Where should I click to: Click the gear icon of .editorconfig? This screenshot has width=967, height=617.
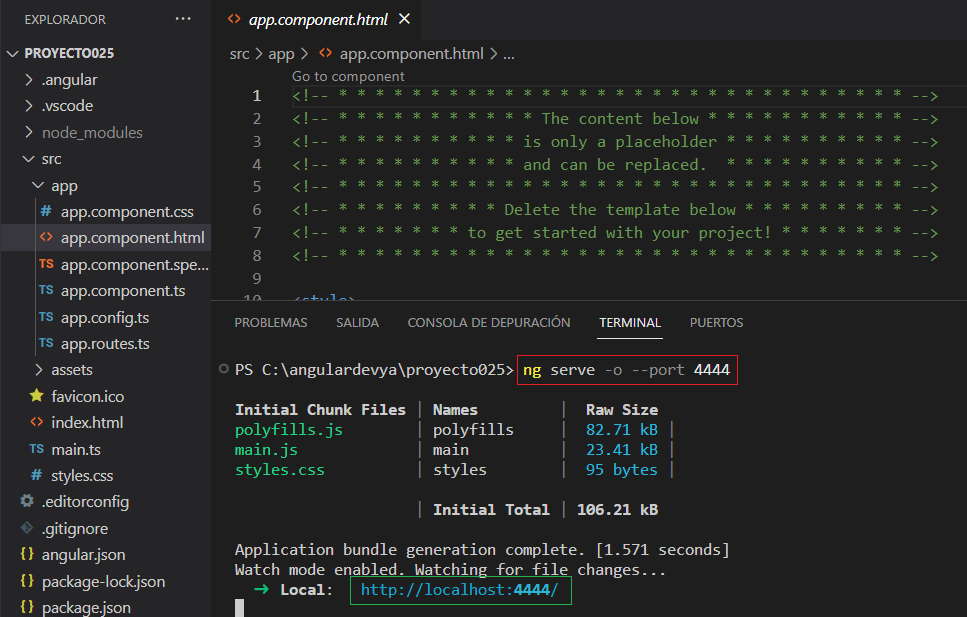27,501
